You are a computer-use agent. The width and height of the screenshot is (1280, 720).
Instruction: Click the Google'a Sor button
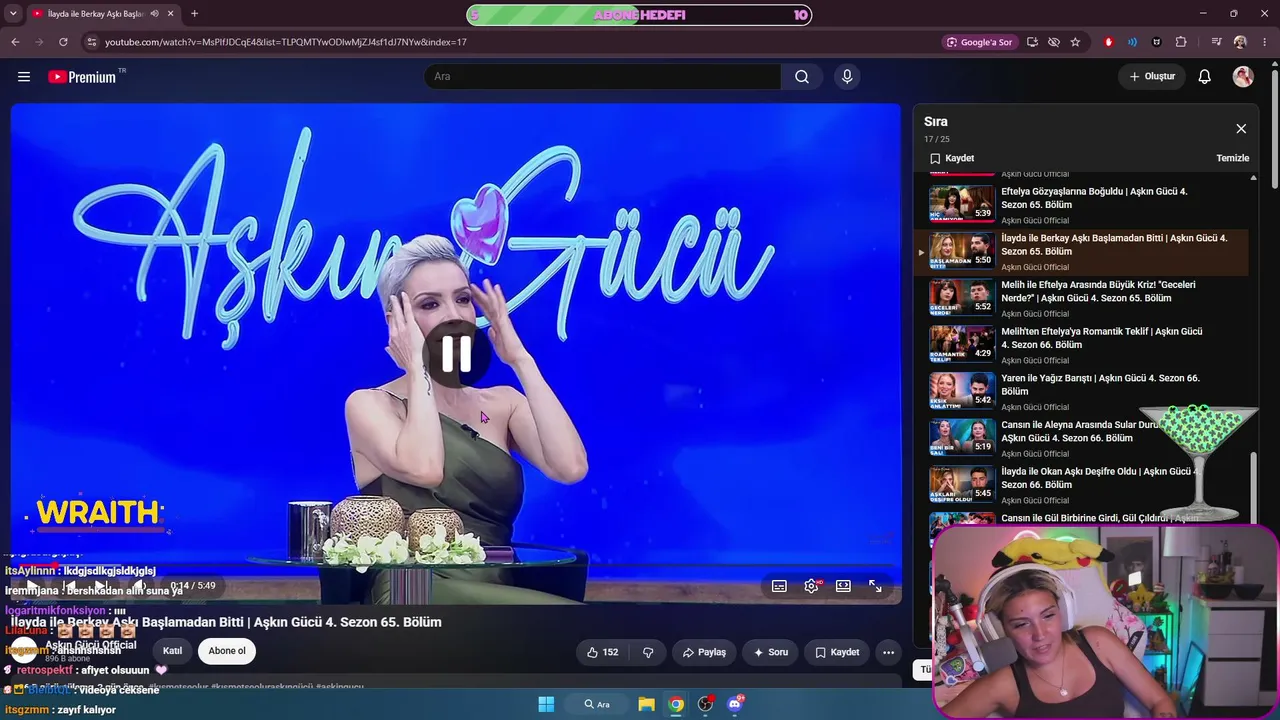point(980,42)
